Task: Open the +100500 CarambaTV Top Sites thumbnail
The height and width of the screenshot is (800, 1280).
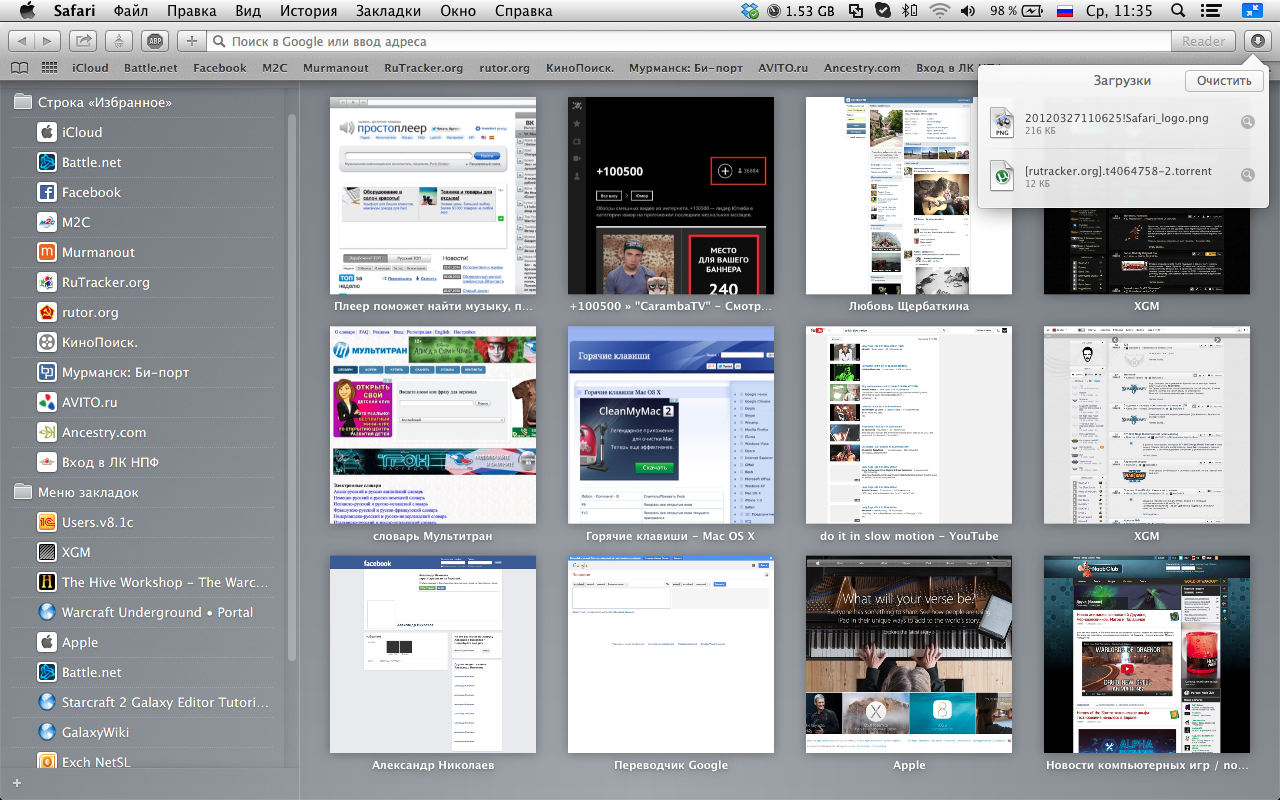Action: point(671,195)
